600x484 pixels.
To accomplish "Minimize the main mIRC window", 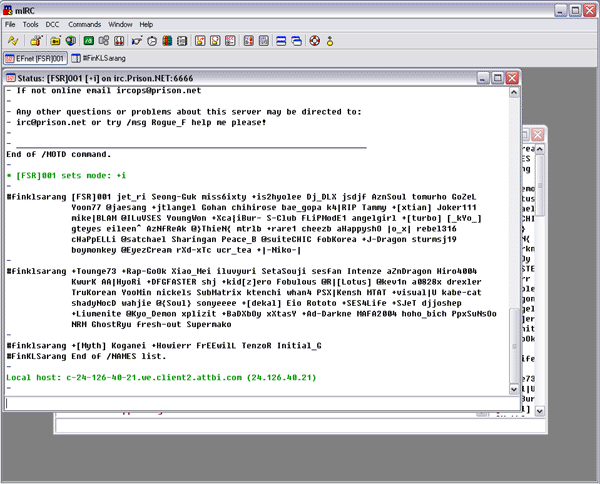I will [561, 10].
